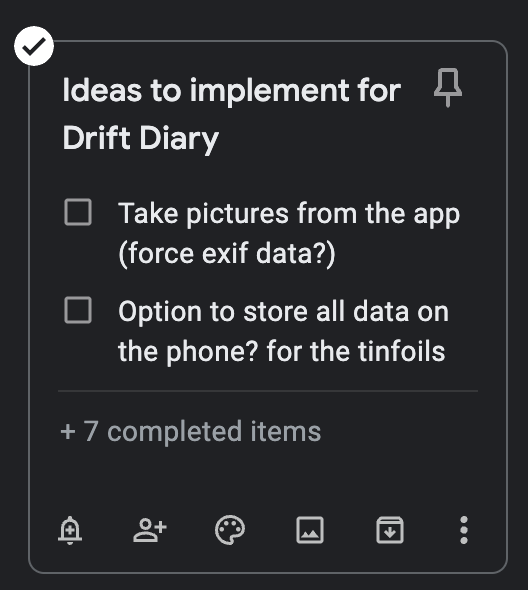
Task: Archive the Drift Diary note
Action: coord(390,530)
